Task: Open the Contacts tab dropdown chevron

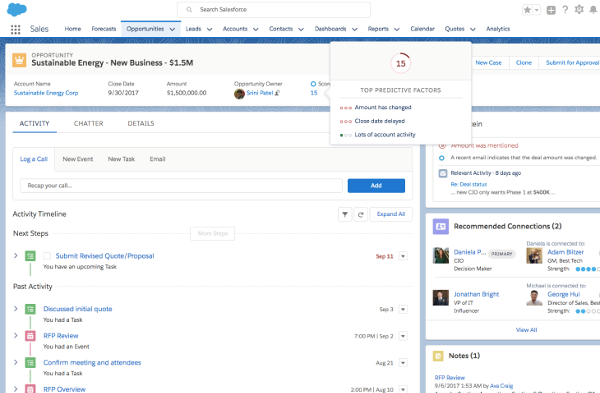Action: (x=301, y=29)
